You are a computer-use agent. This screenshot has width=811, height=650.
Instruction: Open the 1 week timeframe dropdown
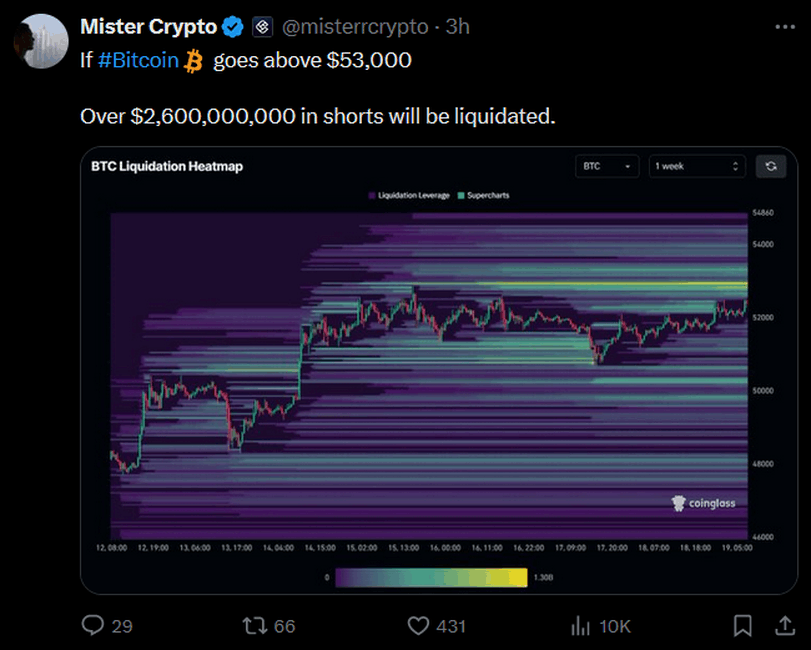point(696,166)
